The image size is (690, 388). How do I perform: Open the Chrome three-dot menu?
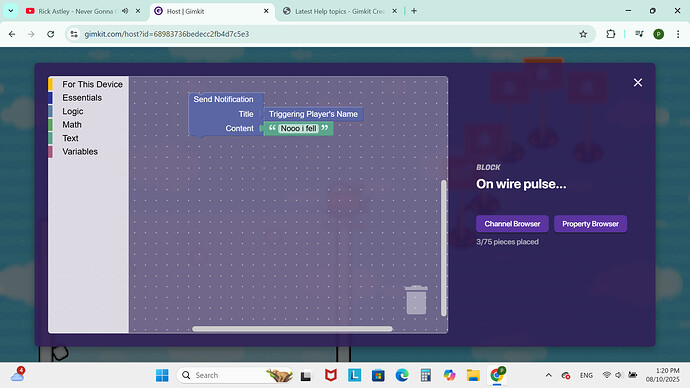678,34
